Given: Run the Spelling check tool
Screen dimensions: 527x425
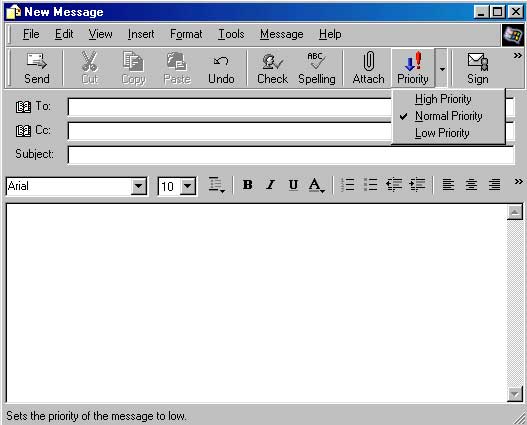Looking at the screenshot, I should (316, 68).
